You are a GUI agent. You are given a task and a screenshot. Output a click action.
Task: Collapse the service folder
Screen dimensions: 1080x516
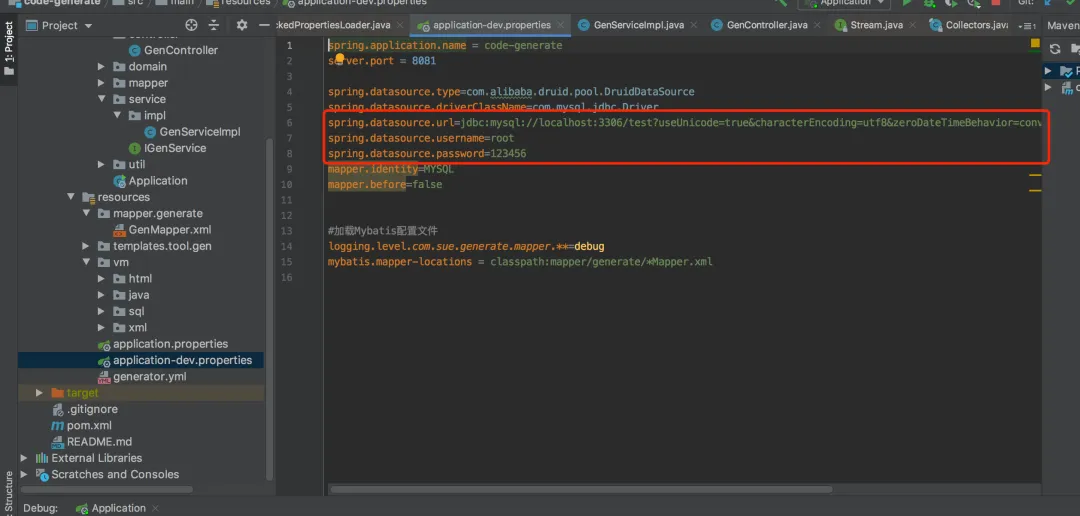[x=102, y=99]
